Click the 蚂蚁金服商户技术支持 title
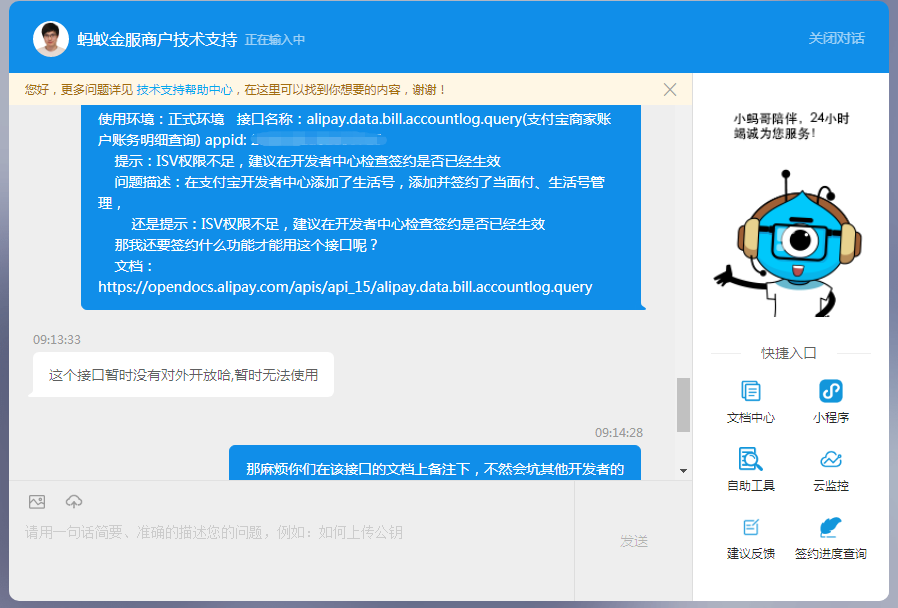The image size is (898, 608). (x=157, y=39)
